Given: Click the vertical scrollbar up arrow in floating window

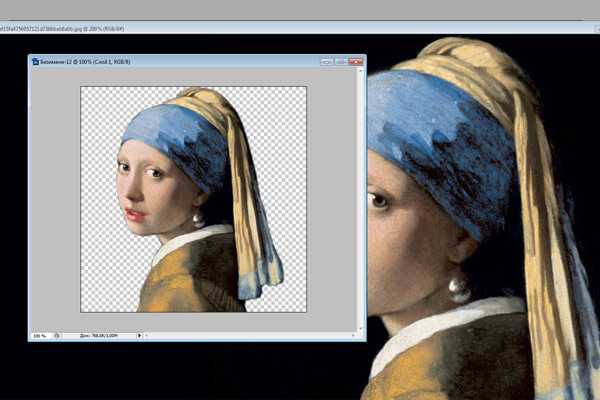Looking at the screenshot, I should tap(360, 71).
